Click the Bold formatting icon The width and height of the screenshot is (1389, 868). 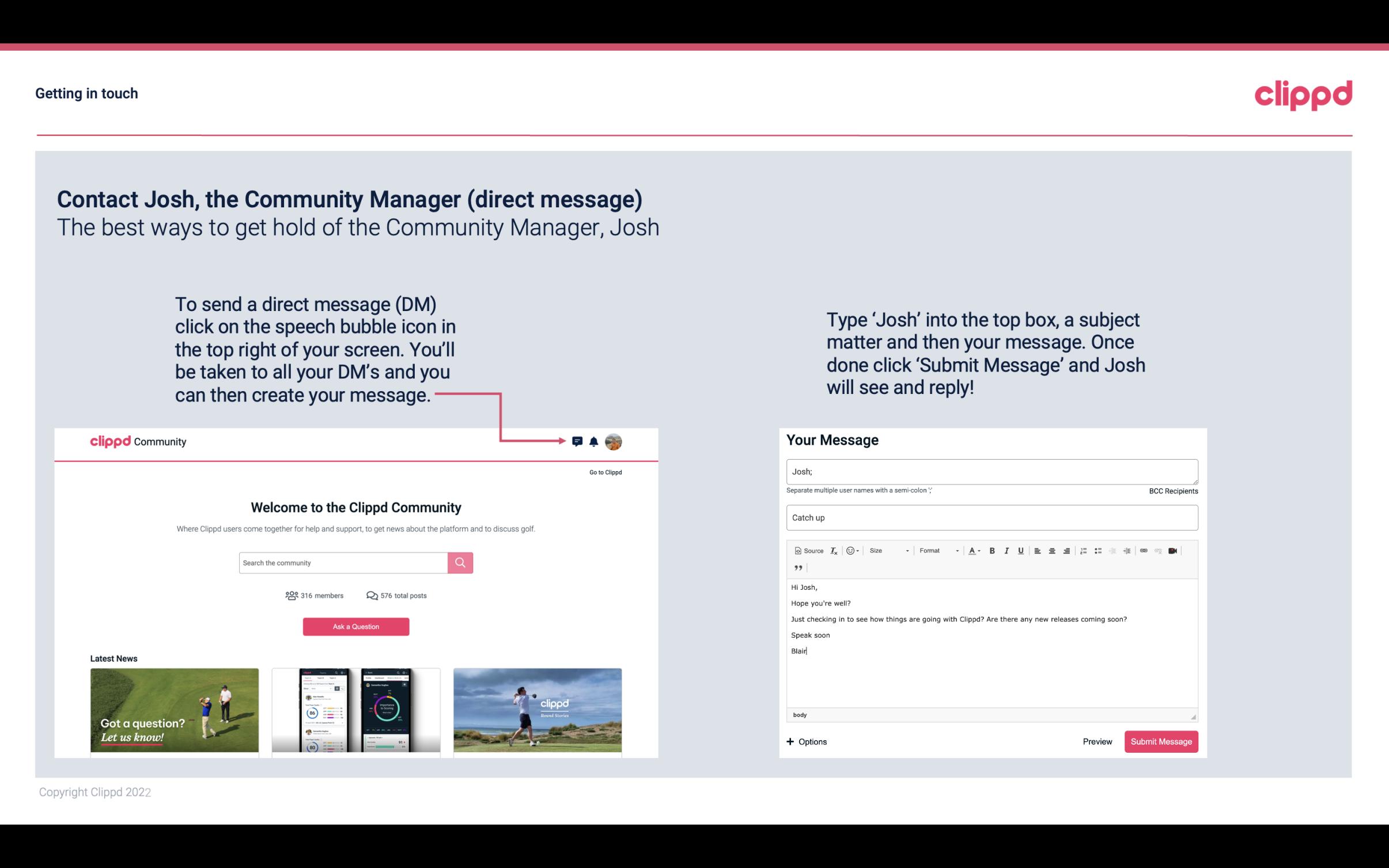(991, 550)
